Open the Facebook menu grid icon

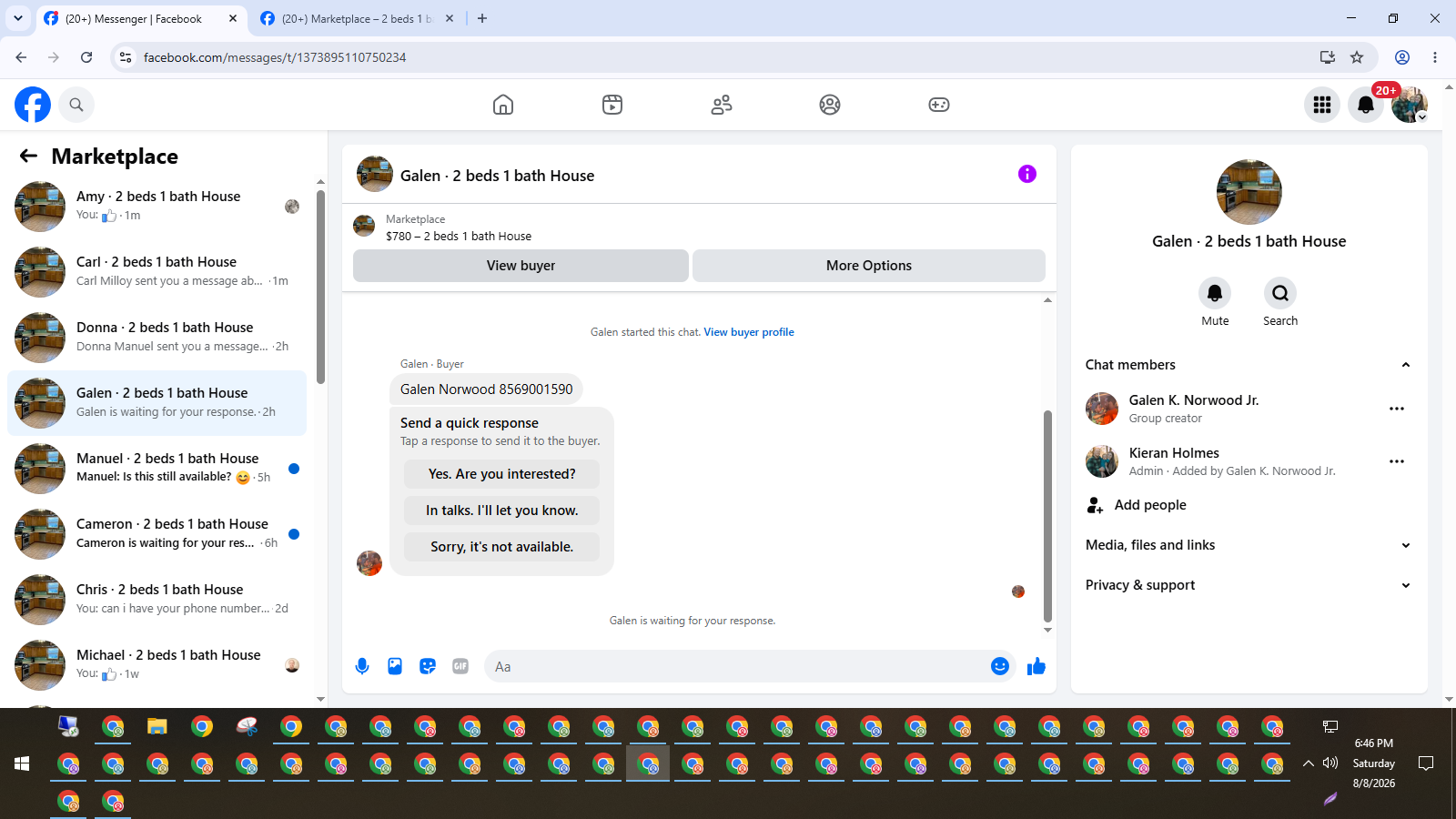1322,105
